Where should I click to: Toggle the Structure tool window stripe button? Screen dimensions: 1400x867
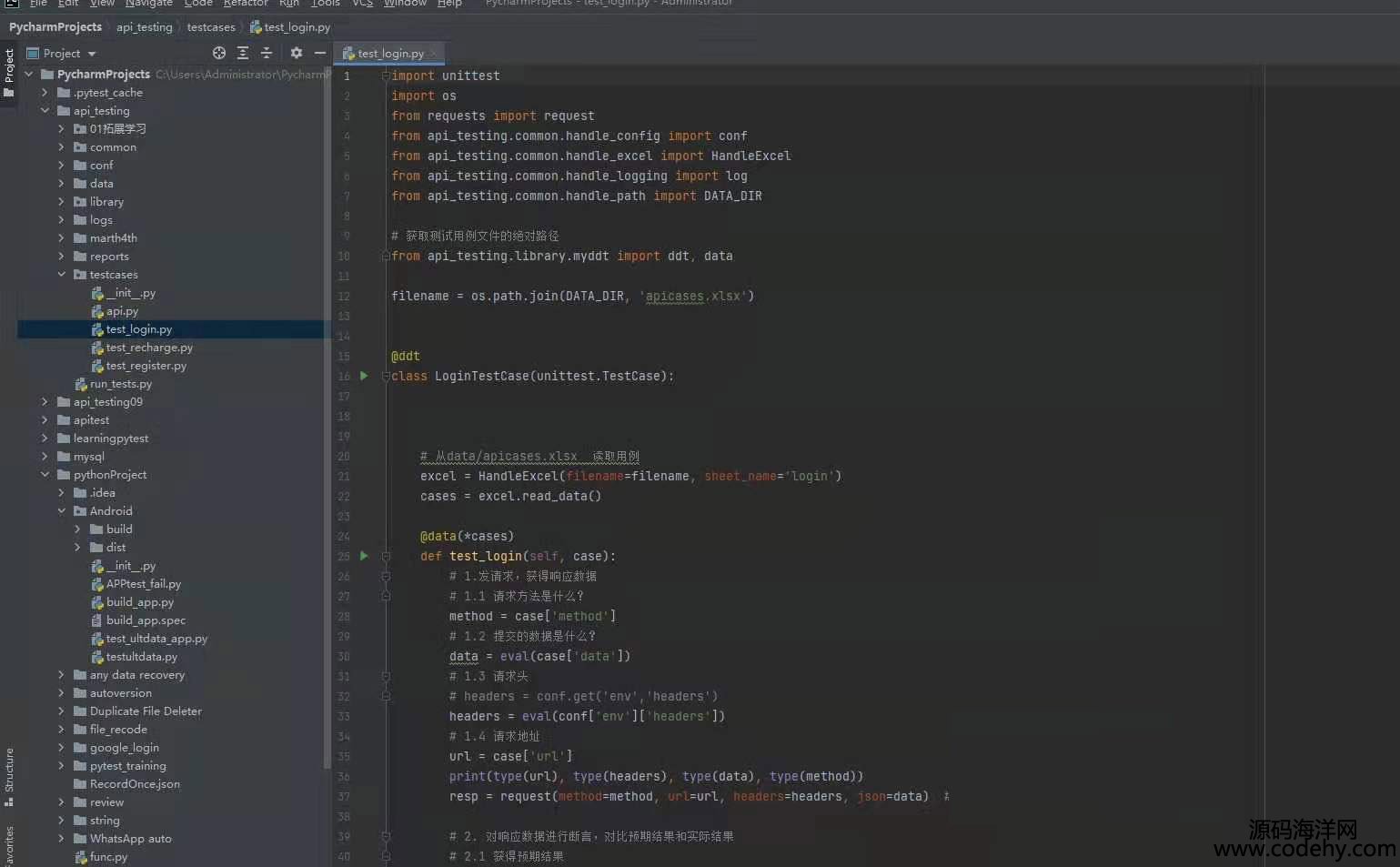[x=9, y=778]
